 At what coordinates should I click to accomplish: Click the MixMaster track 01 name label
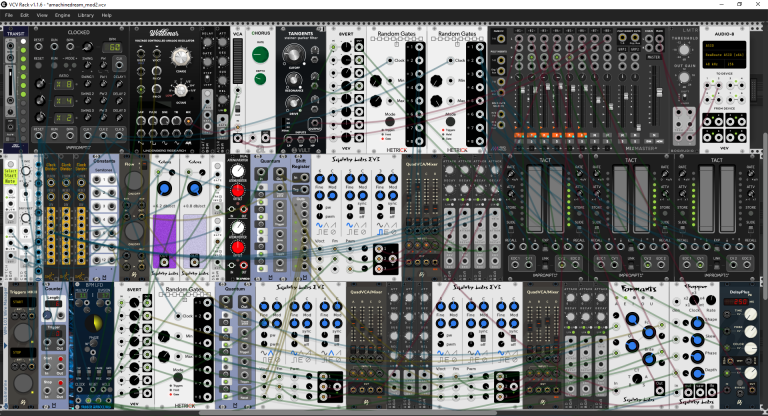[519, 31]
